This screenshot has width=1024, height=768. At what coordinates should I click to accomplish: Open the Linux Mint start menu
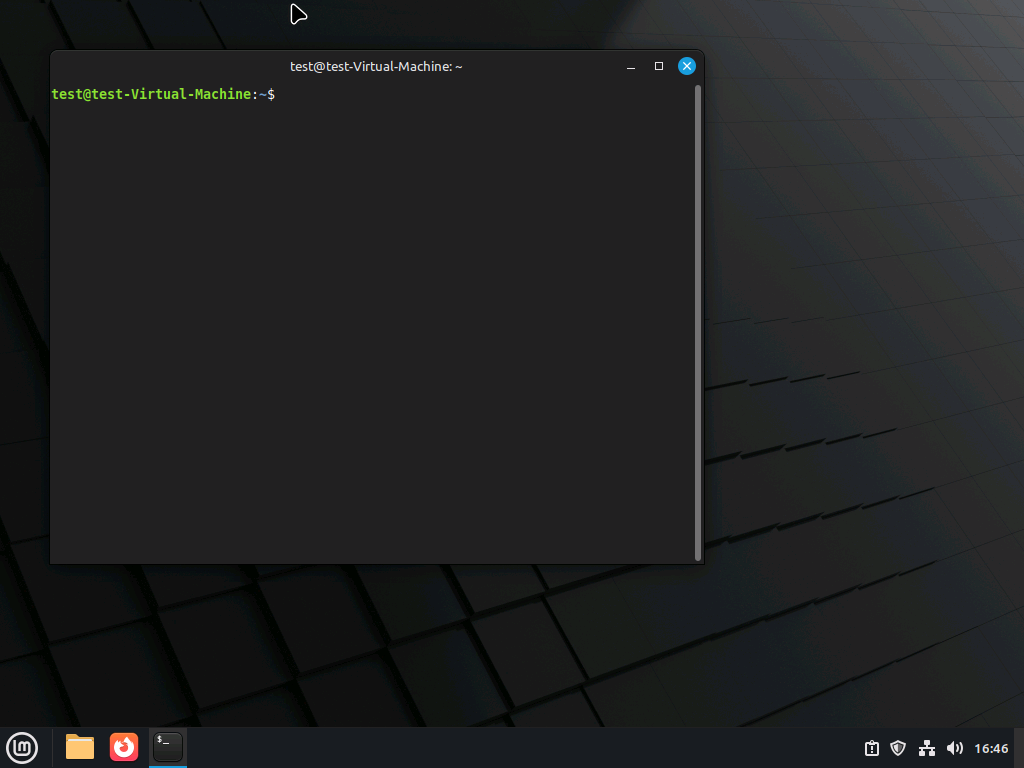pyautogui.click(x=22, y=747)
